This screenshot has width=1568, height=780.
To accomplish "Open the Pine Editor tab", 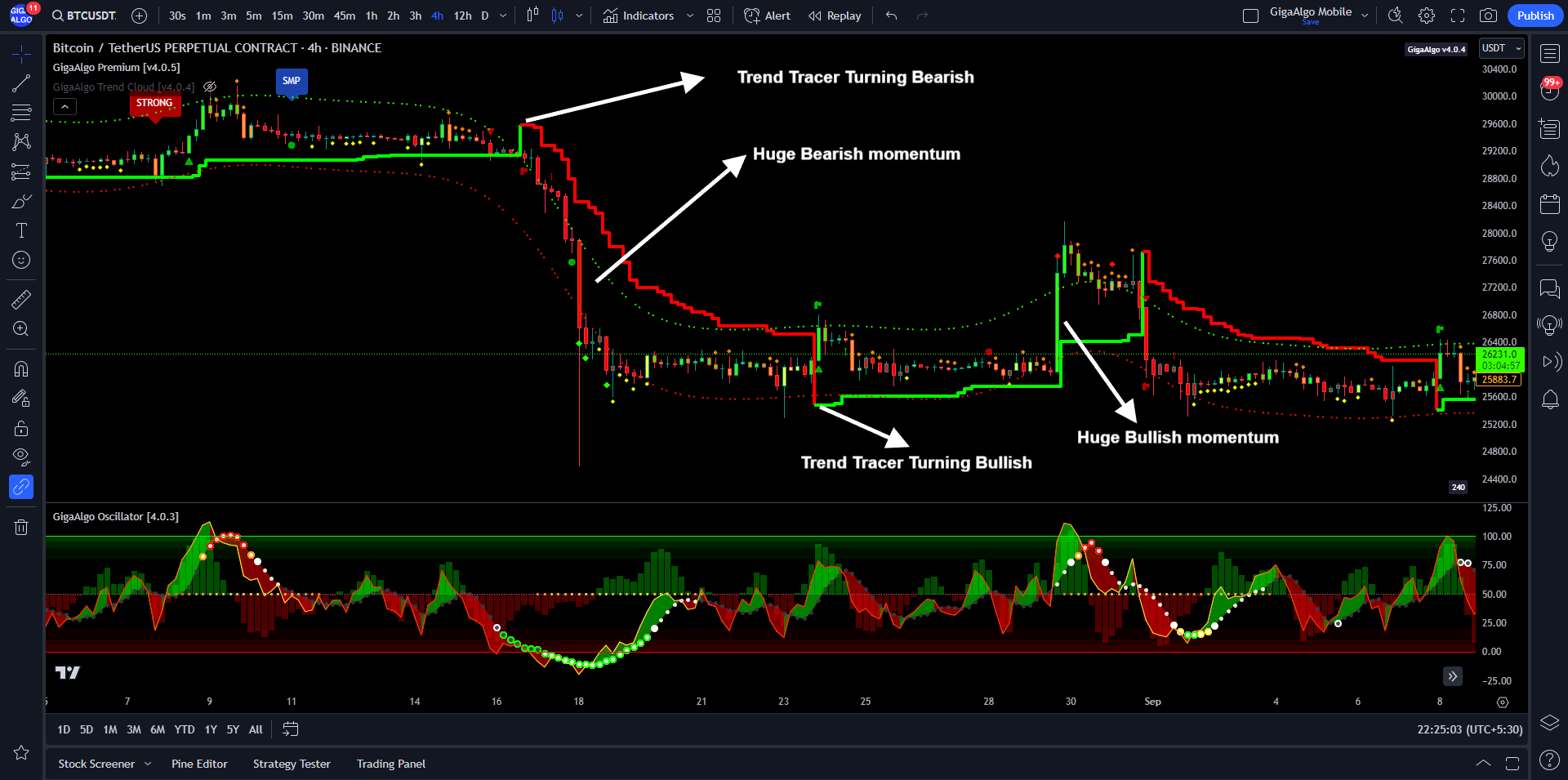I will [x=199, y=764].
